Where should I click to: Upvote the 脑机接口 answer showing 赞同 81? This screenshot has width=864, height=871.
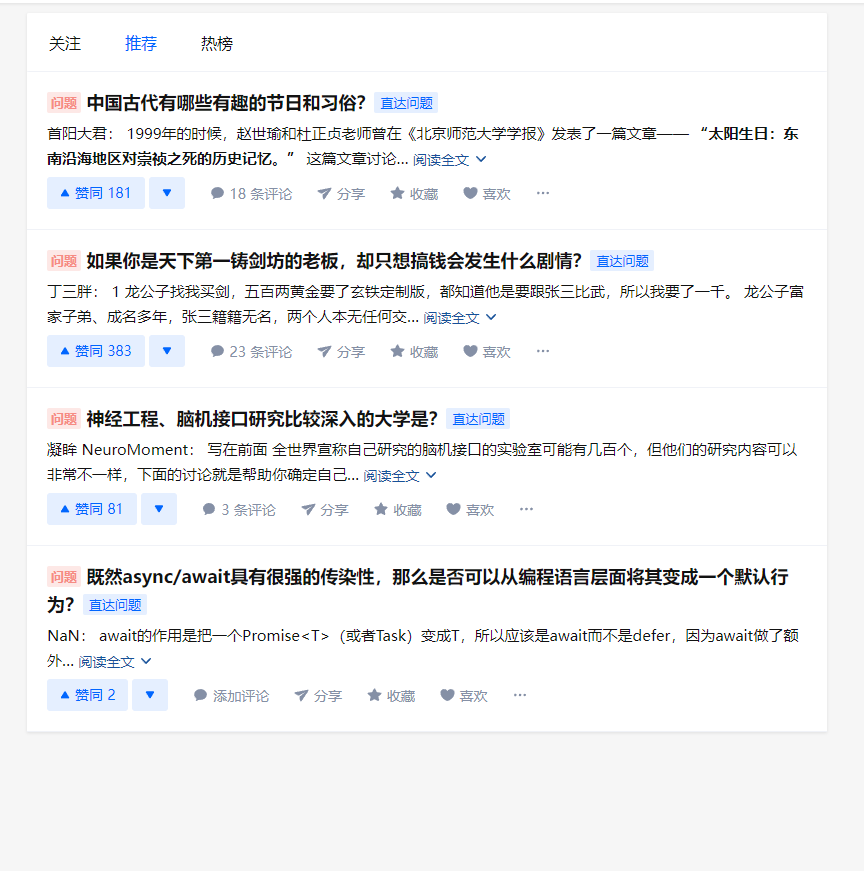pyautogui.click(x=91, y=509)
